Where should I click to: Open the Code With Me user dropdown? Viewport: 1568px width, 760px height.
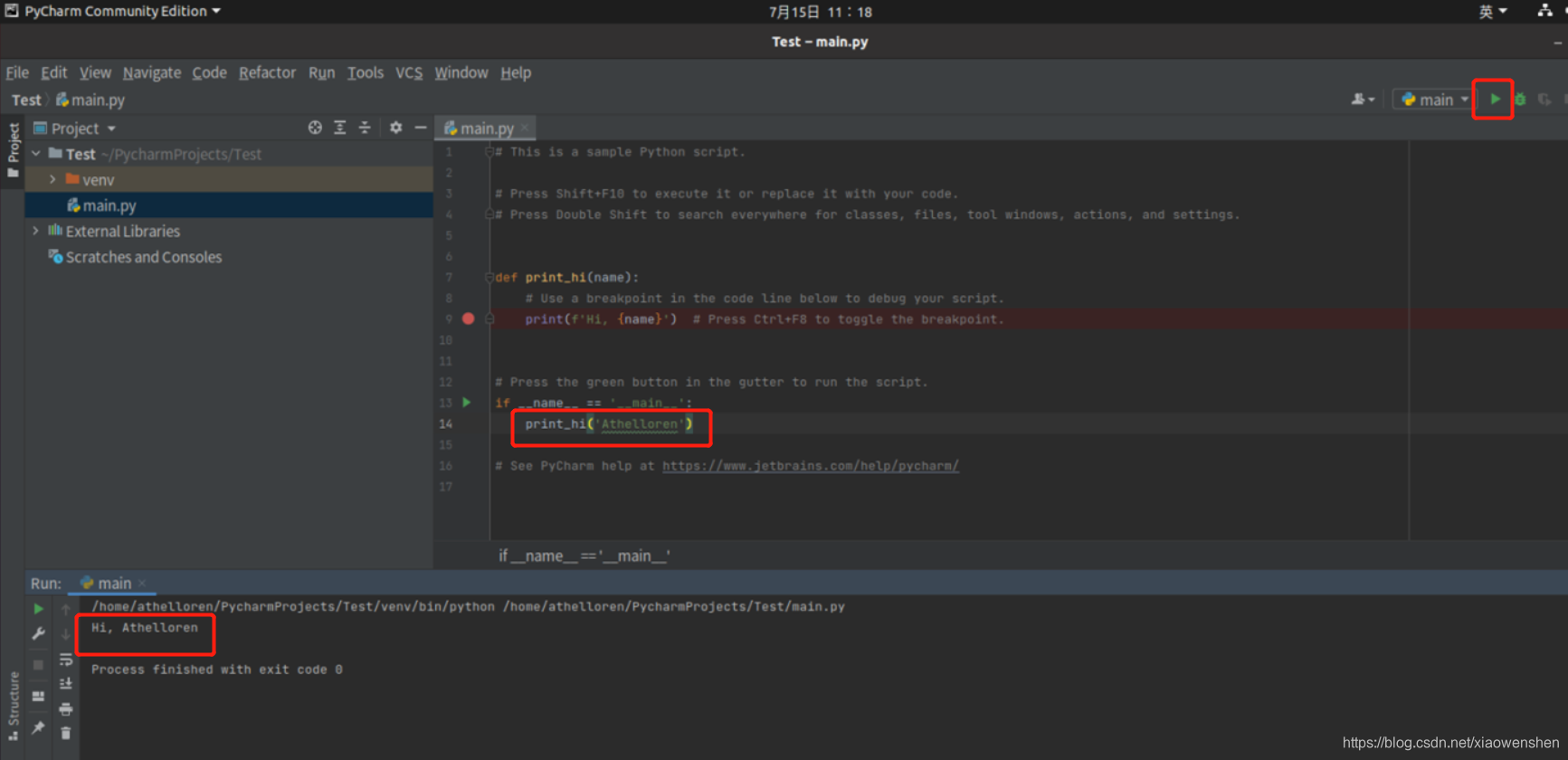(1363, 100)
